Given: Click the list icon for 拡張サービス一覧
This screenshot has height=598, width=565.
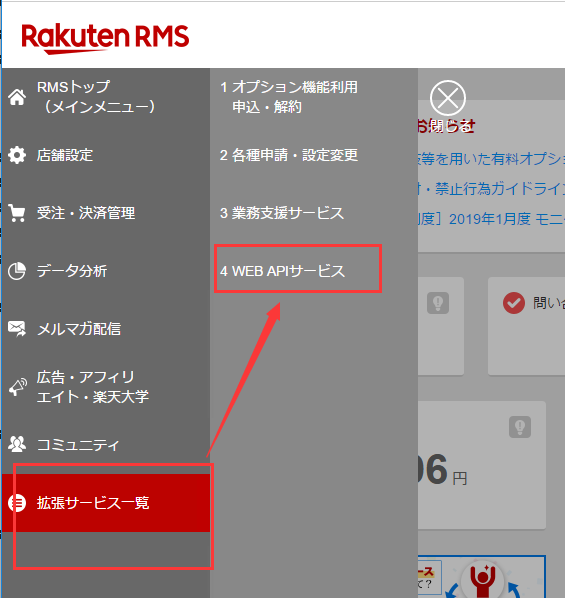Looking at the screenshot, I should [x=17, y=503].
